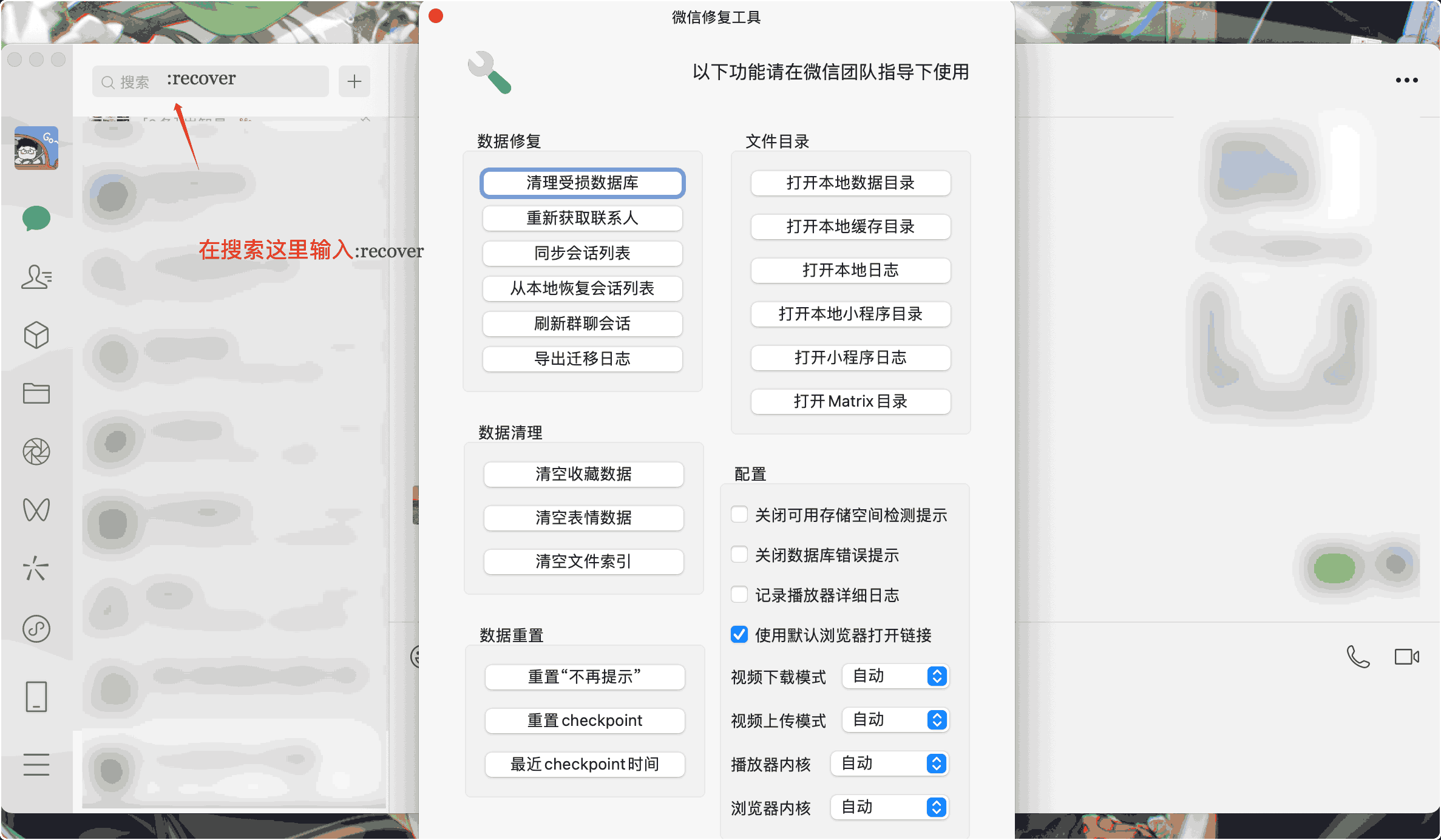Click the phone device icon in sidebar
Viewport: 1441px width, 840px height.
(x=36, y=697)
